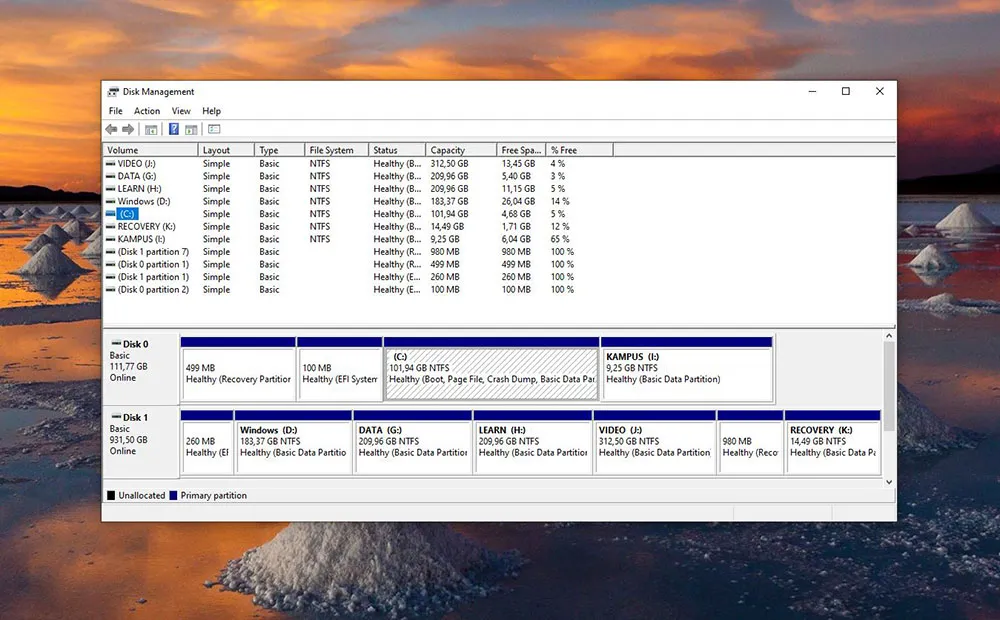Click the blue Primary partition legend swatch
1000x620 pixels.
click(x=174, y=496)
